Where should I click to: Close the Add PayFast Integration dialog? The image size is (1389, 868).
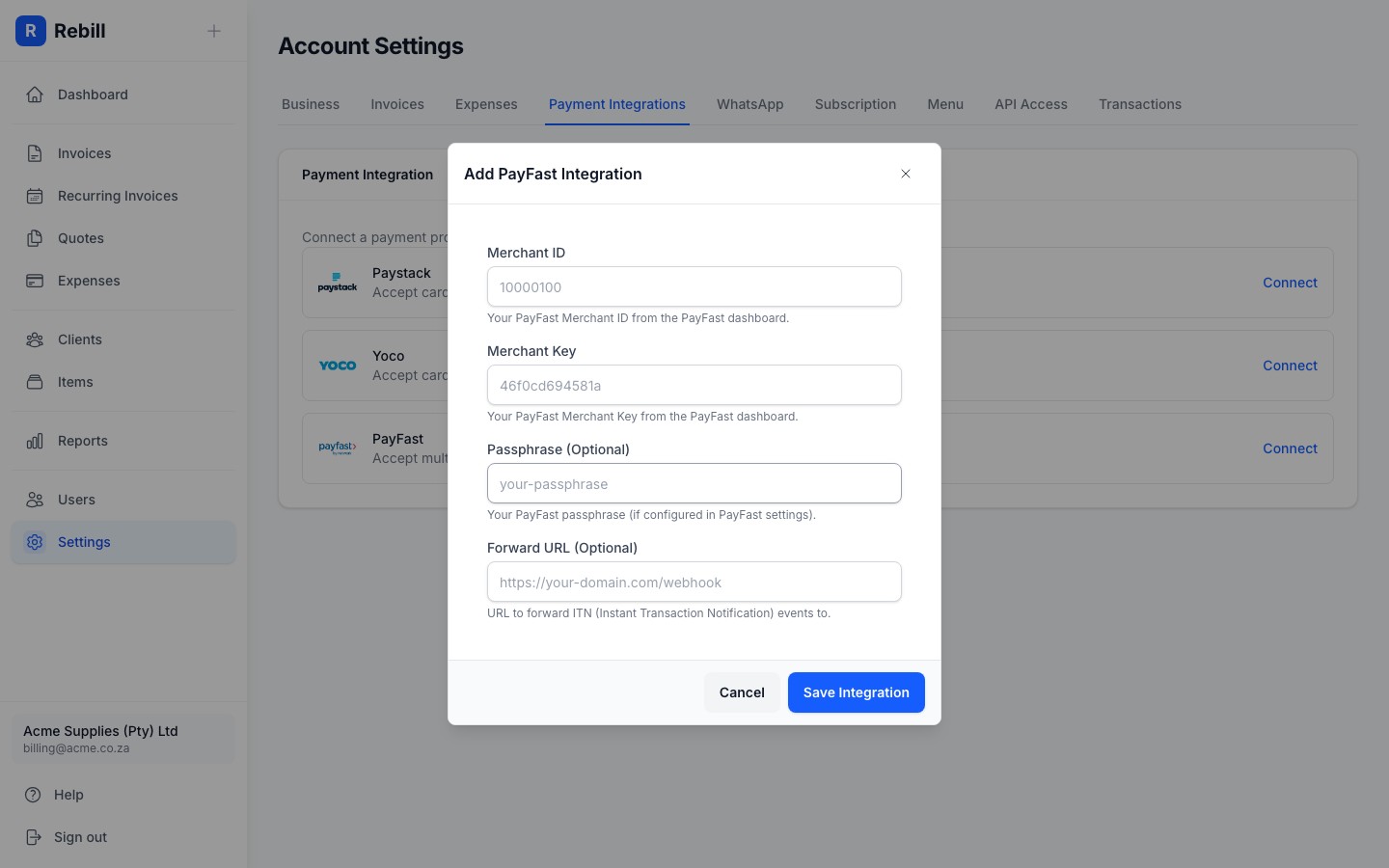[905, 174]
